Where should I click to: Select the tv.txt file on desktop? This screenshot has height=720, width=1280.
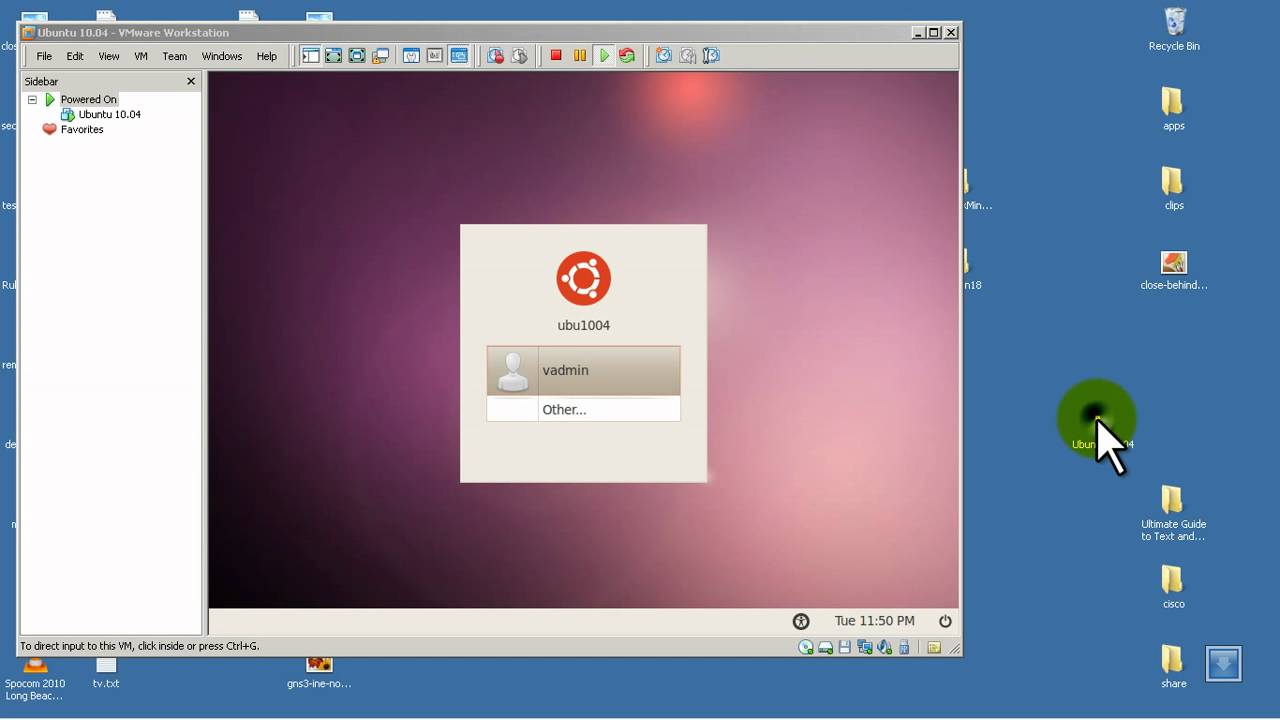[106, 674]
